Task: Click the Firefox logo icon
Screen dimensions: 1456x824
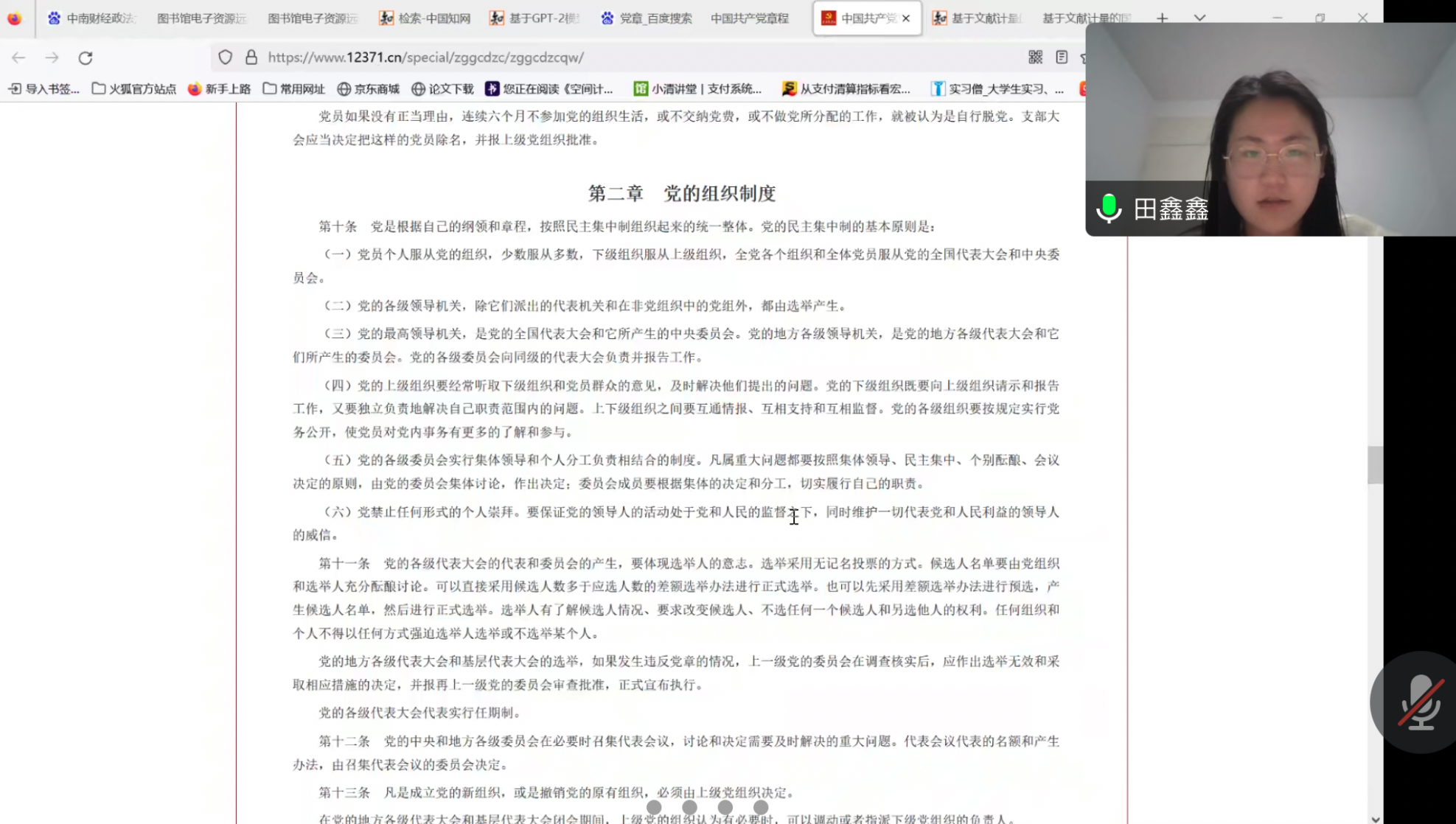Action: [14, 18]
